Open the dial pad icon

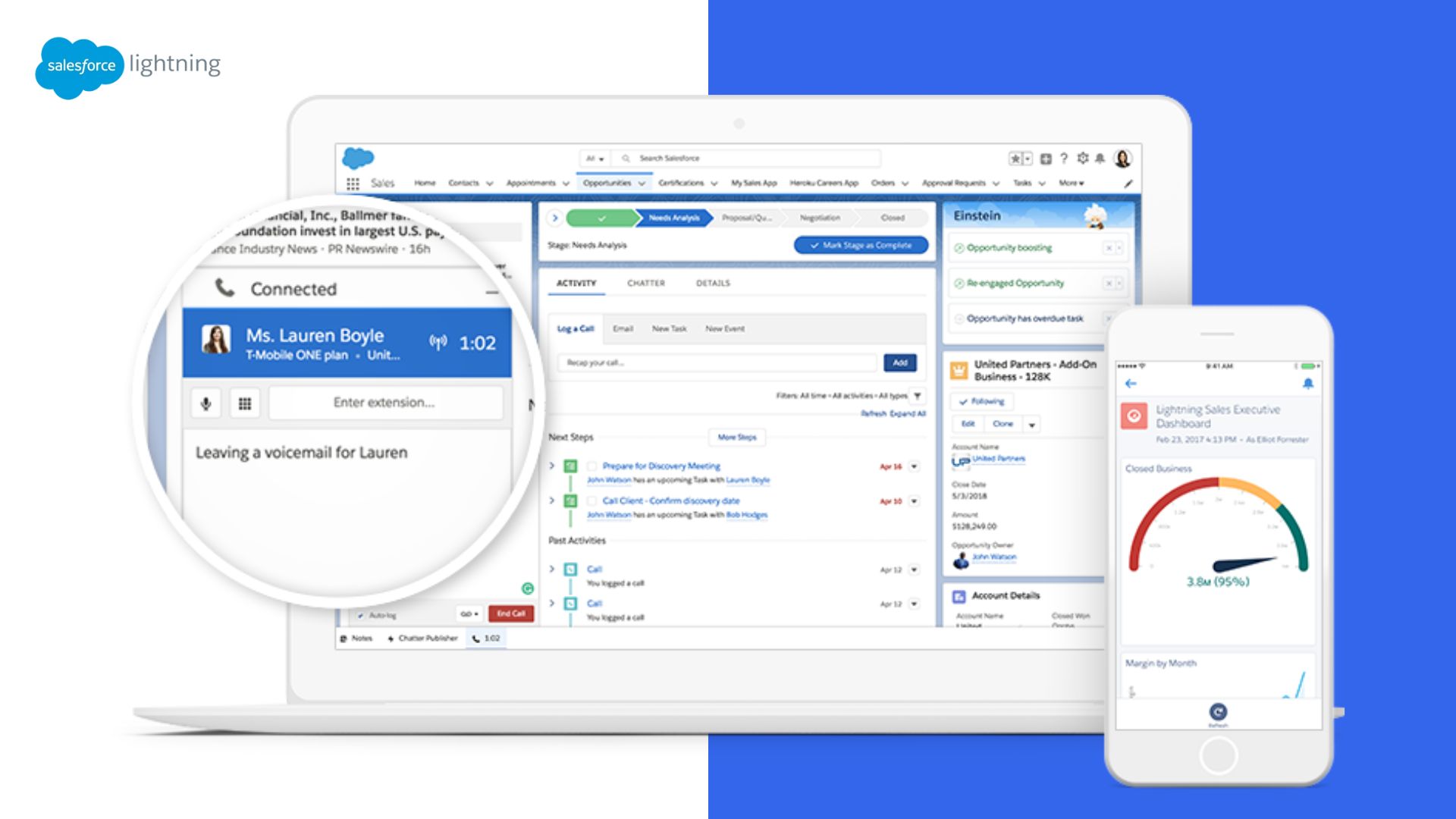point(245,403)
